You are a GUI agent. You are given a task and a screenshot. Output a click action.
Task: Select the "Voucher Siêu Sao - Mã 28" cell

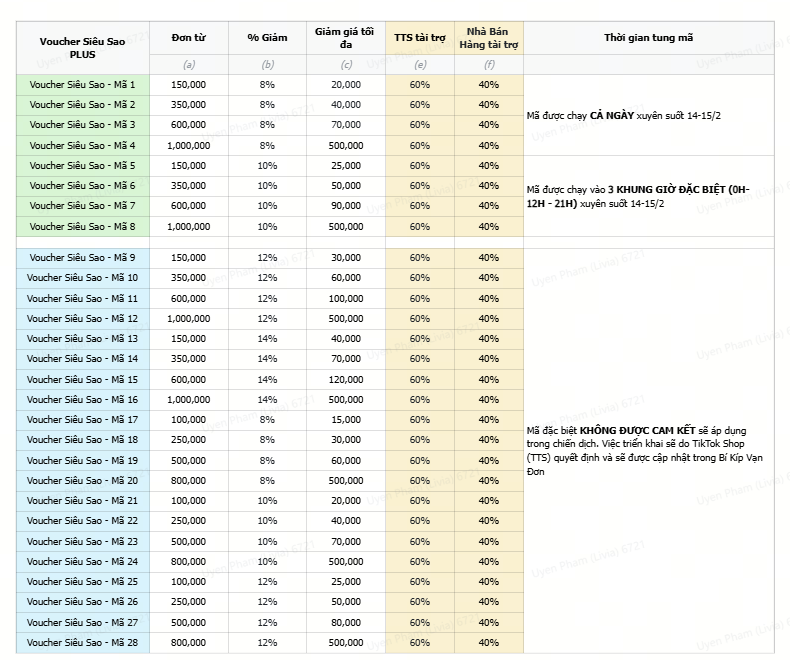[82, 642]
